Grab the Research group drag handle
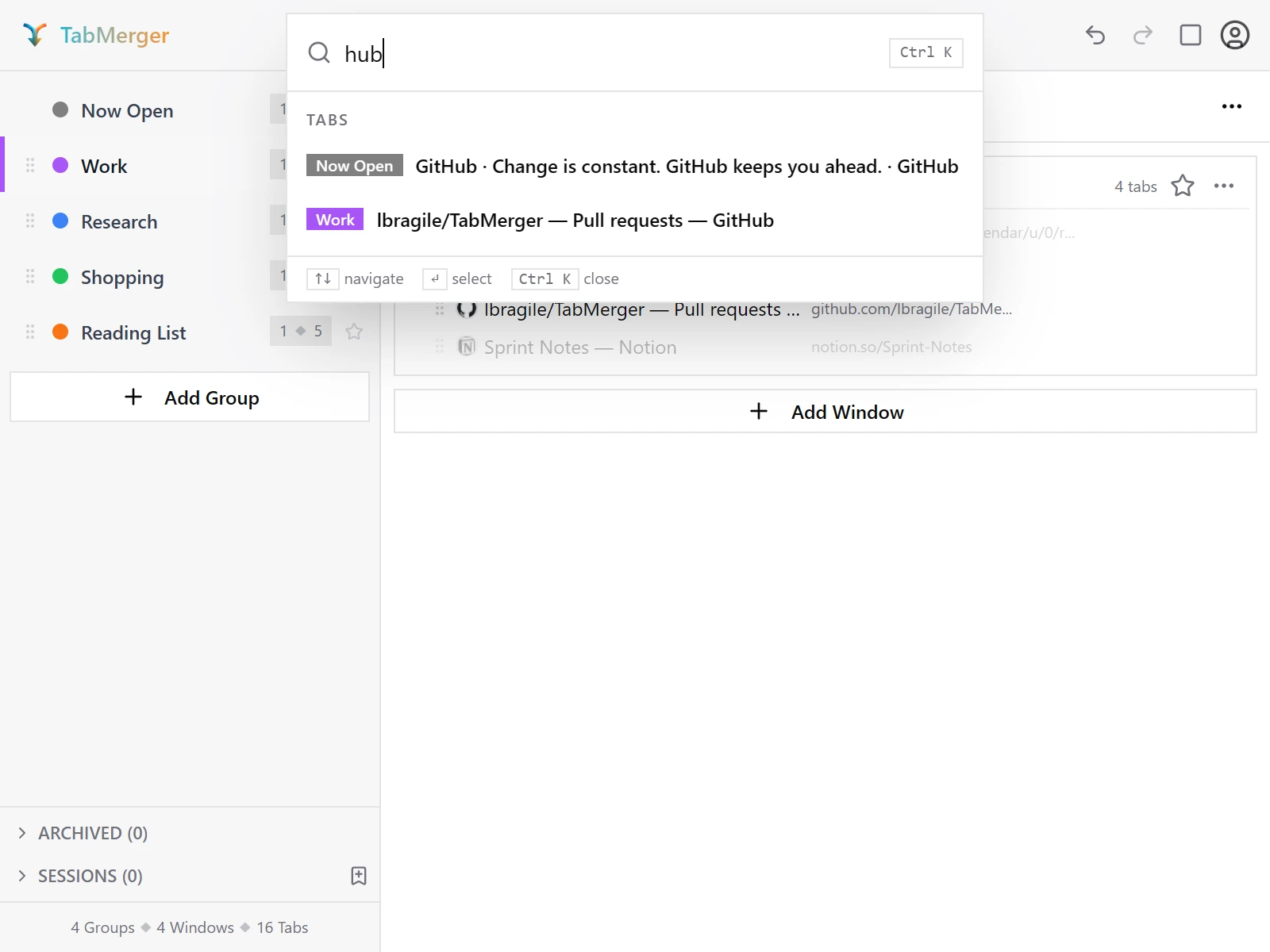This screenshot has height=952, width=1270. coord(30,221)
